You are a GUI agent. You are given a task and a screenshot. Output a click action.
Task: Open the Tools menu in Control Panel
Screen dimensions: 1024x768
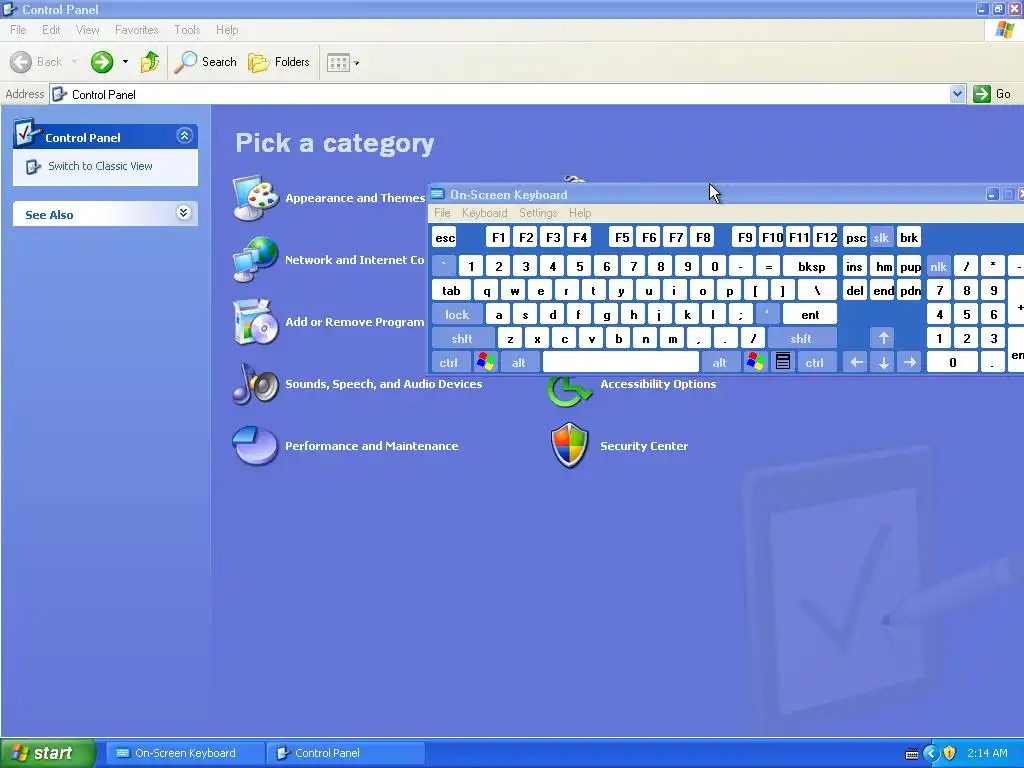(187, 30)
